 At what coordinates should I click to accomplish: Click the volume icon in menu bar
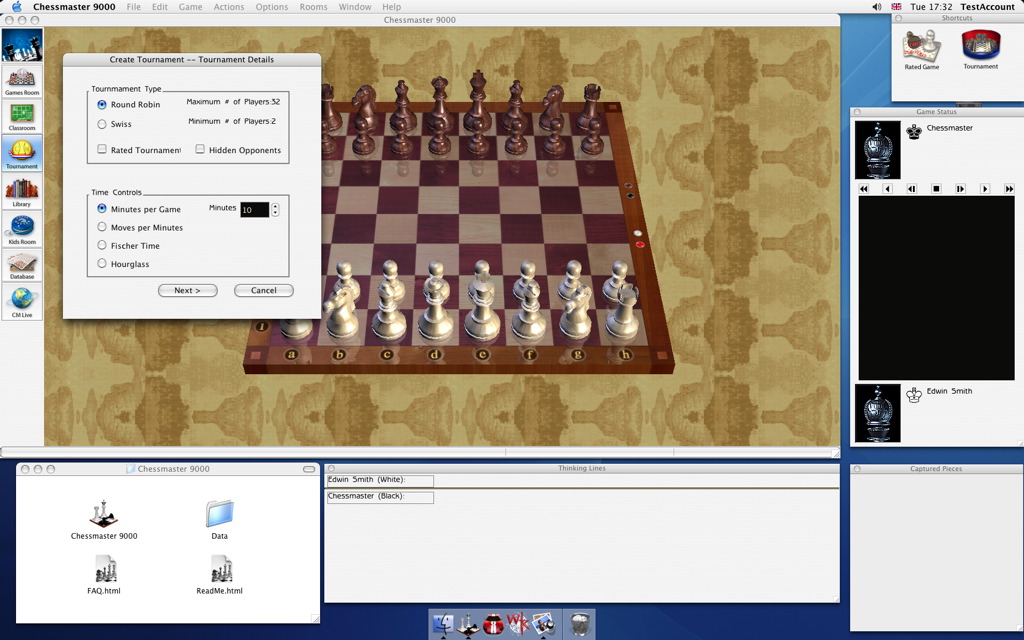point(876,7)
